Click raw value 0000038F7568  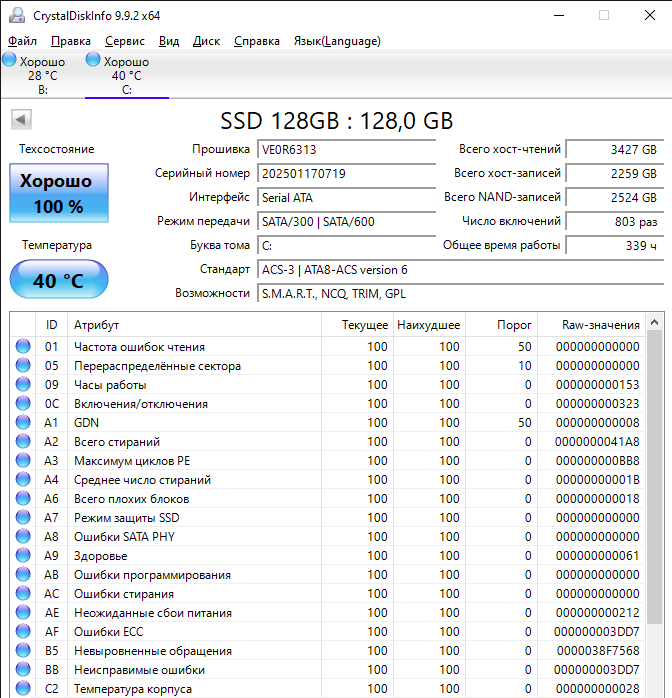tap(598, 651)
